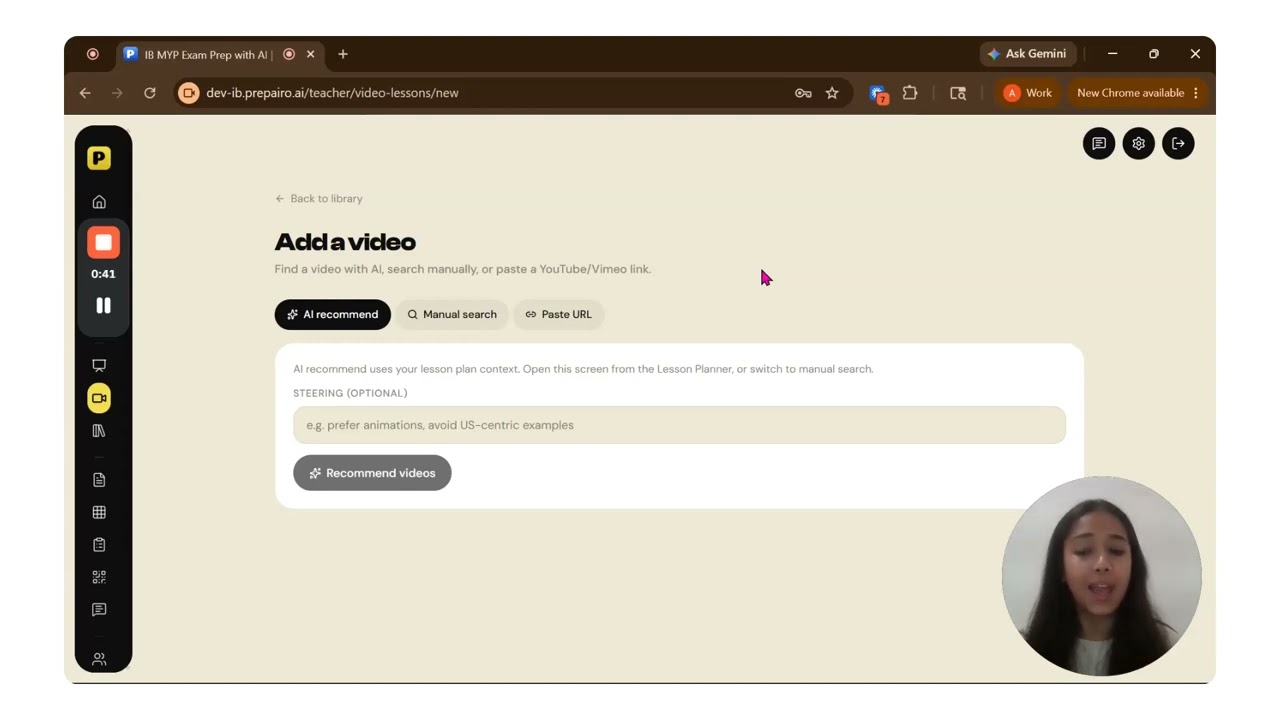Open the library books icon in sidebar
Image resolution: width=1280 pixels, height=720 pixels.
(x=99, y=431)
